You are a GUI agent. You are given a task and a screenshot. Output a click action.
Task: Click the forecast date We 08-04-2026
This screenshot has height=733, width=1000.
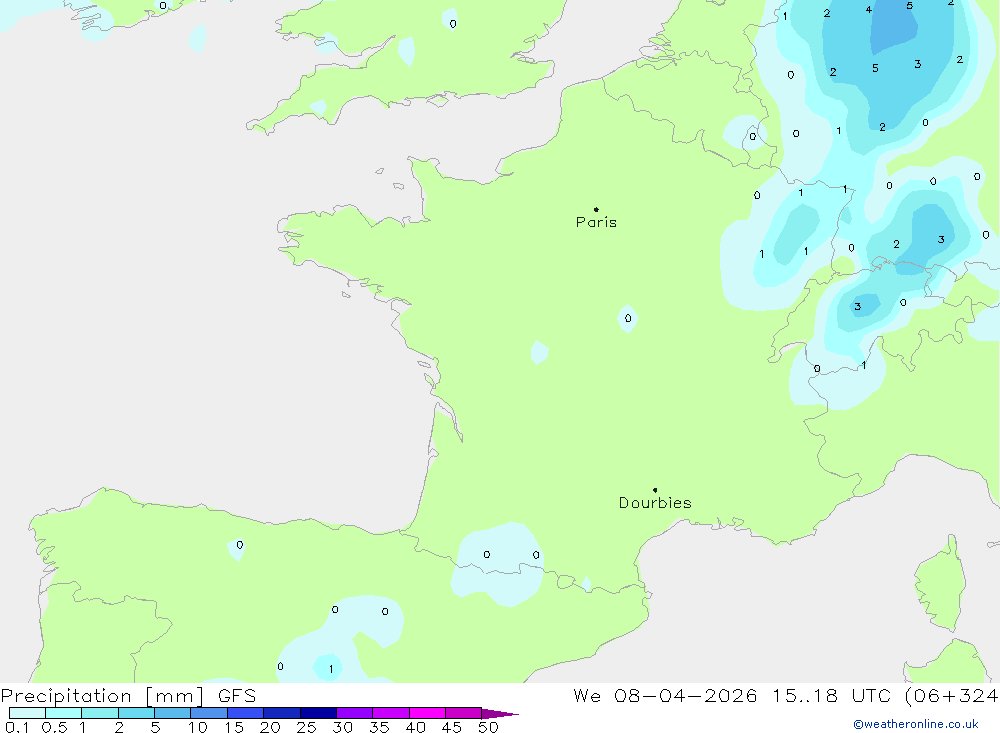pyautogui.click(x=665, y=696)
